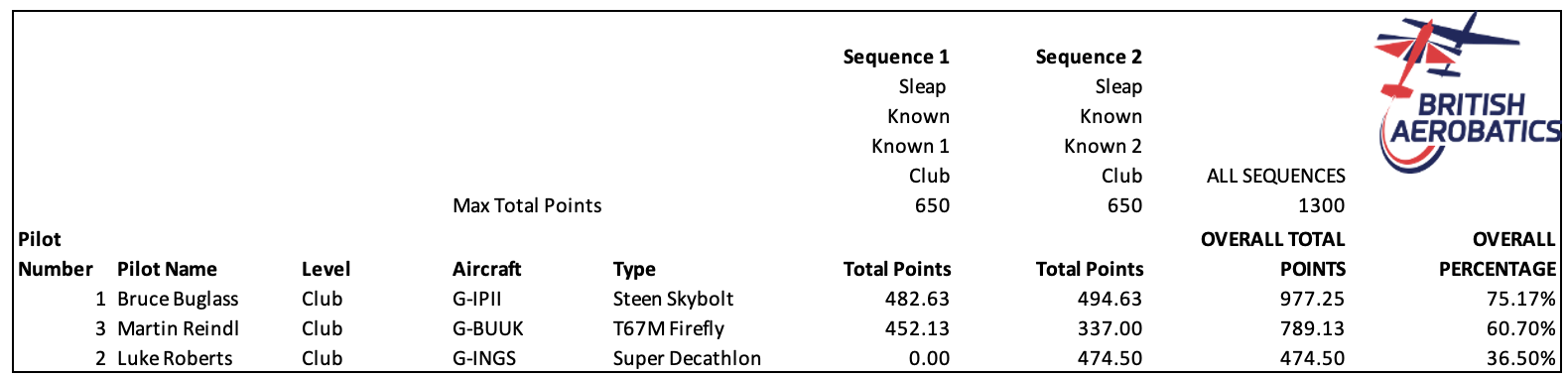
Task: Select the Pilot Name column header
Action: pos(167,269)
